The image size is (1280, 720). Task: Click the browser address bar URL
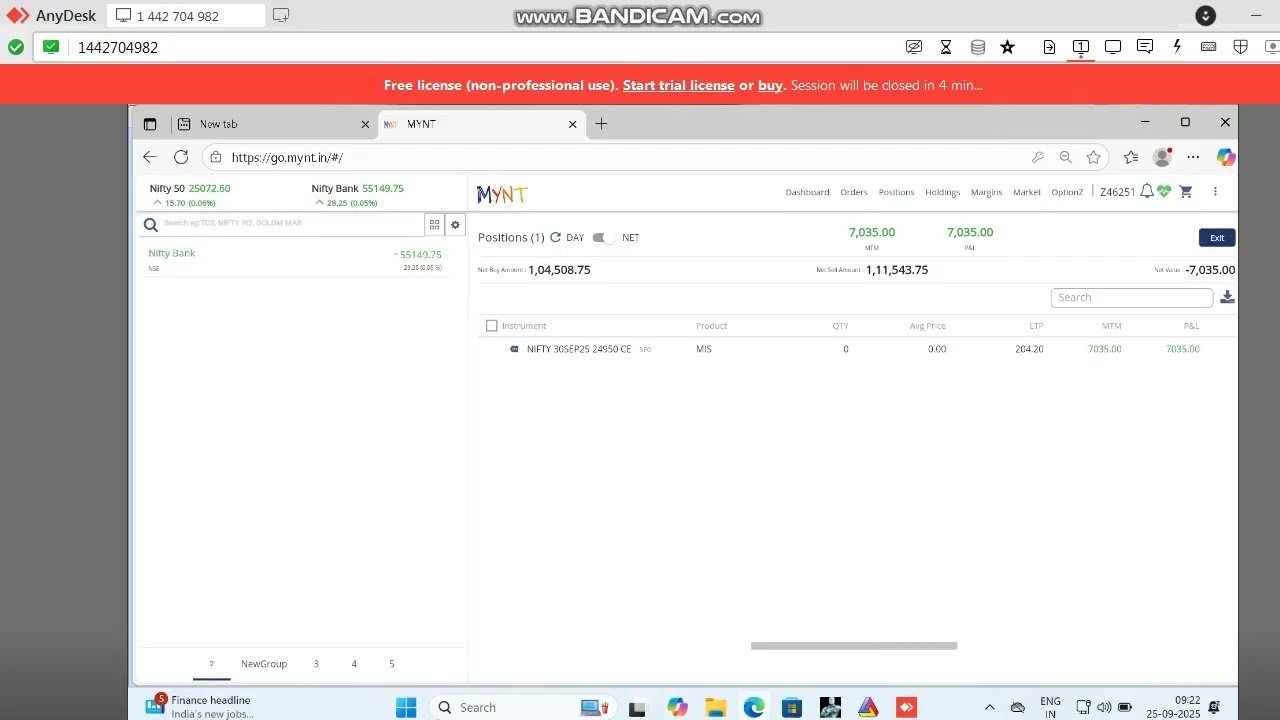[287, 157]
